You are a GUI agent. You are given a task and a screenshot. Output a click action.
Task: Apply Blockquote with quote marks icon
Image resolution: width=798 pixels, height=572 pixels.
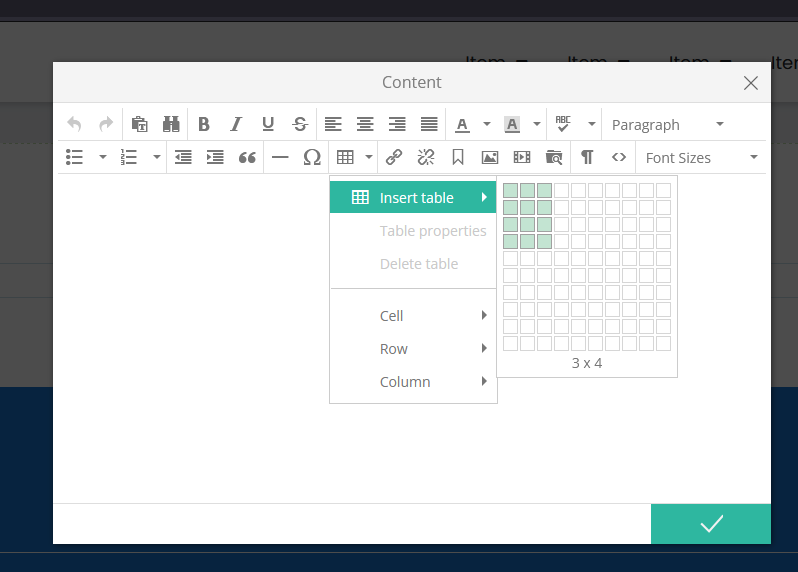[x=247, y=158]
